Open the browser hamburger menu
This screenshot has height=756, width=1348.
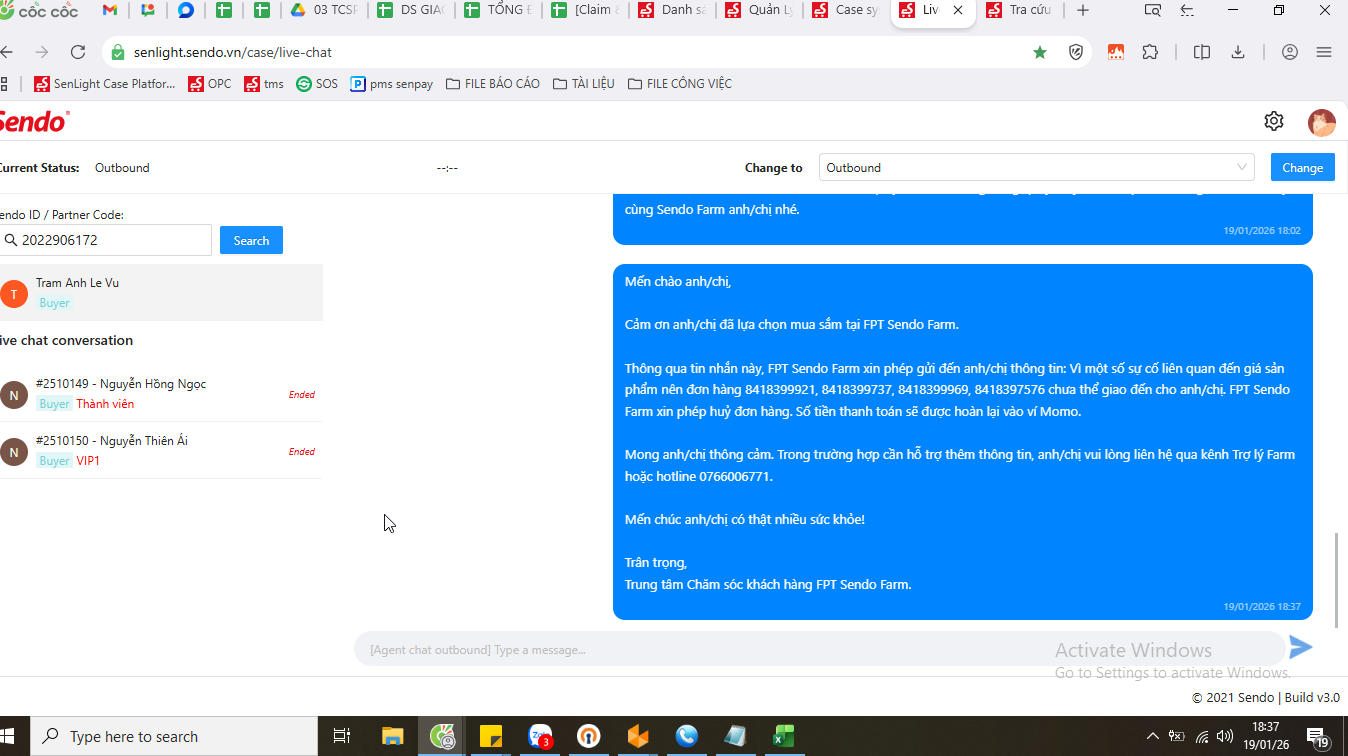[1324, 52]
